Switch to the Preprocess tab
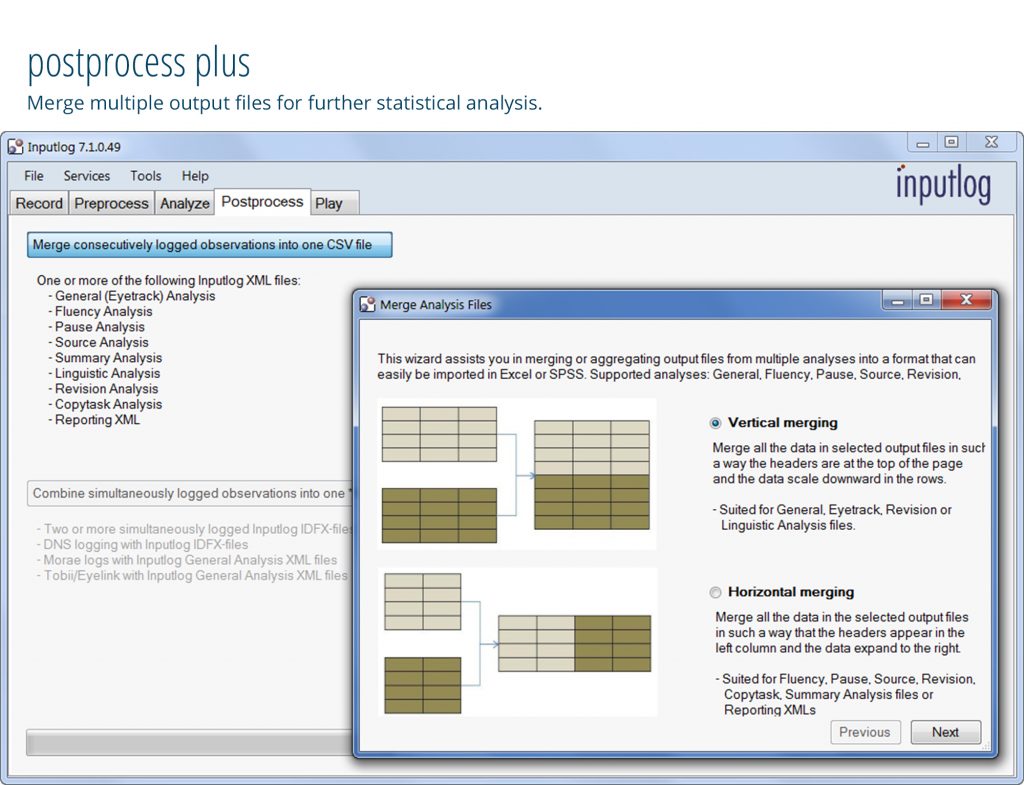The height and width of the screenshot is (785, 1024). [111, 203]
